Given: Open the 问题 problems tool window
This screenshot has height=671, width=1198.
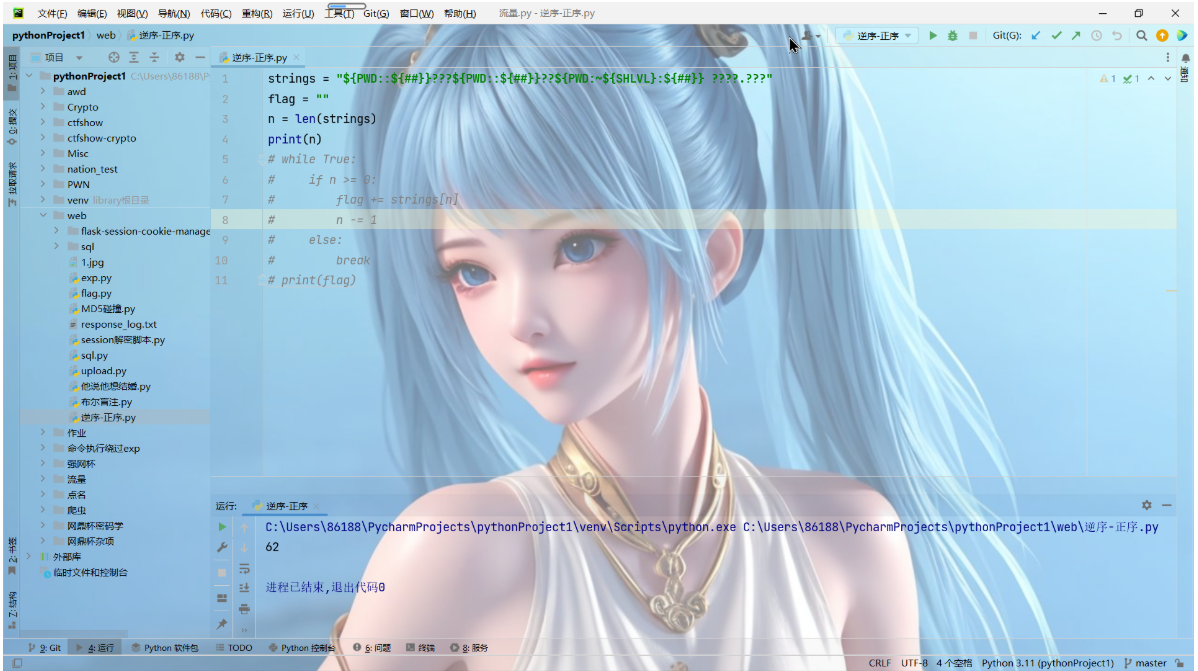Looking at the screenshot, I should [372, 647].
